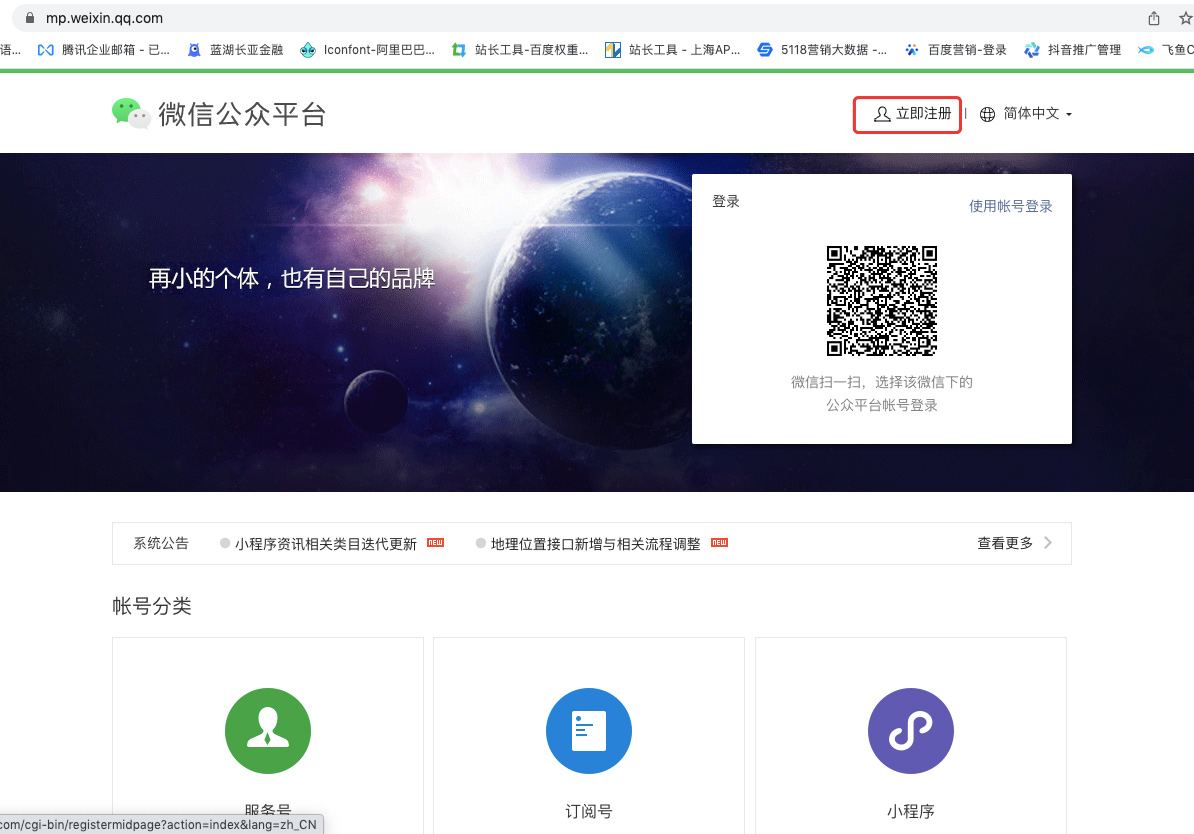1194x834 pixels.
Task: Open 百度营销-登录 bookmark
Action: point(956,50)
